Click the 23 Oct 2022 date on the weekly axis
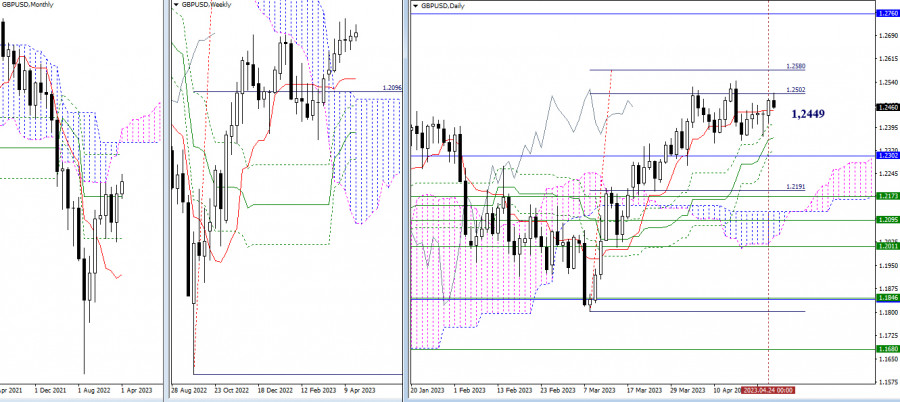This screenshot has height=402, width=900. 231,390
